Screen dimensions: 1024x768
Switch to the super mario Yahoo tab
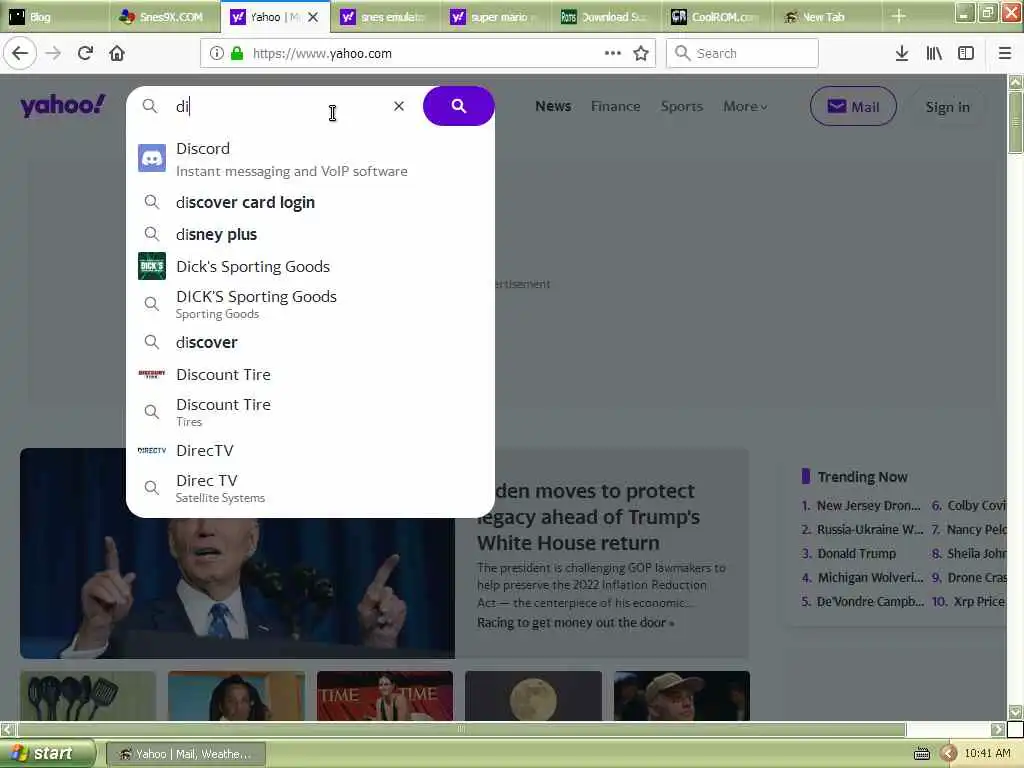tap(496, 17)
